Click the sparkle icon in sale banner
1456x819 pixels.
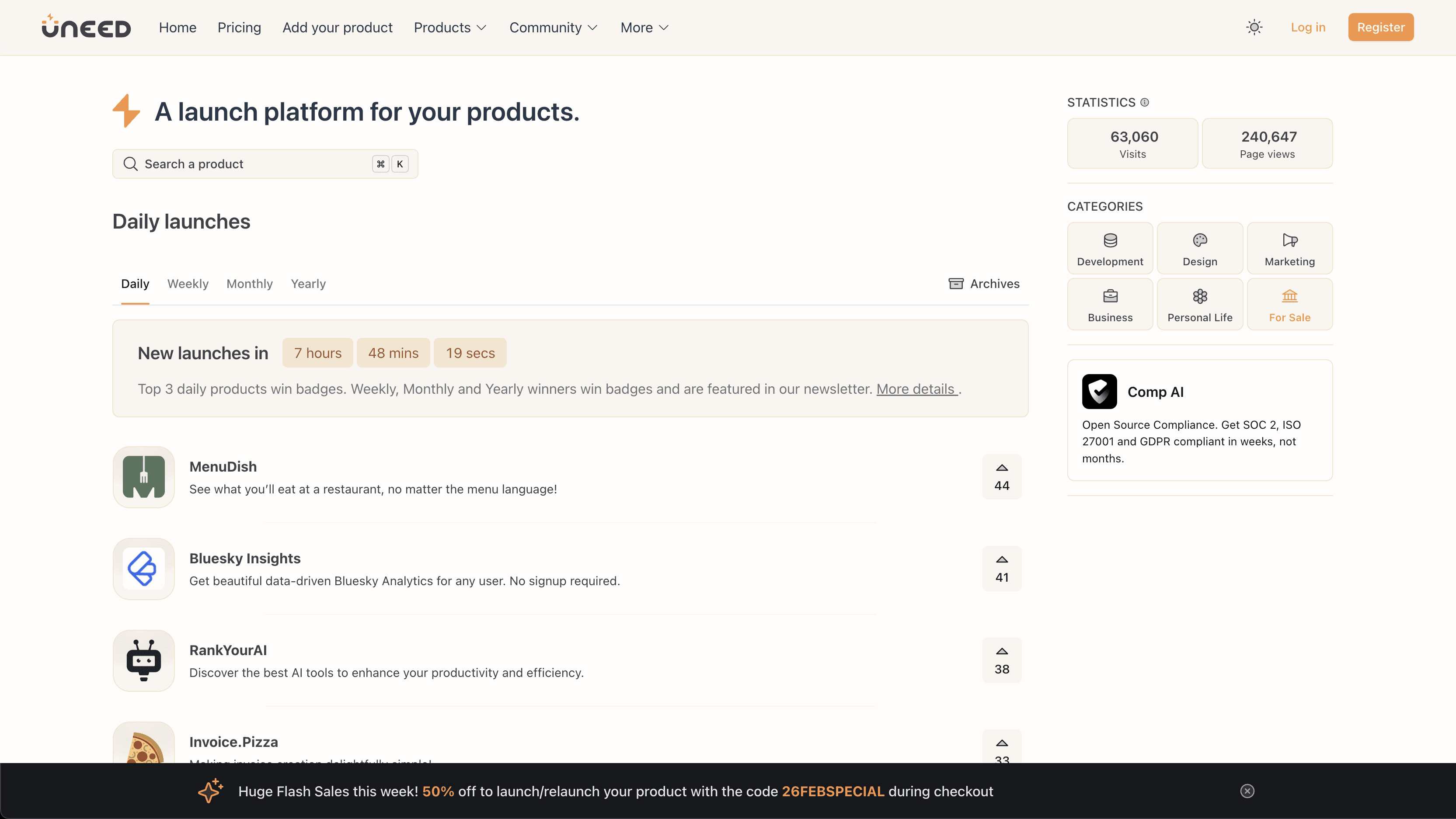(210, 791)
